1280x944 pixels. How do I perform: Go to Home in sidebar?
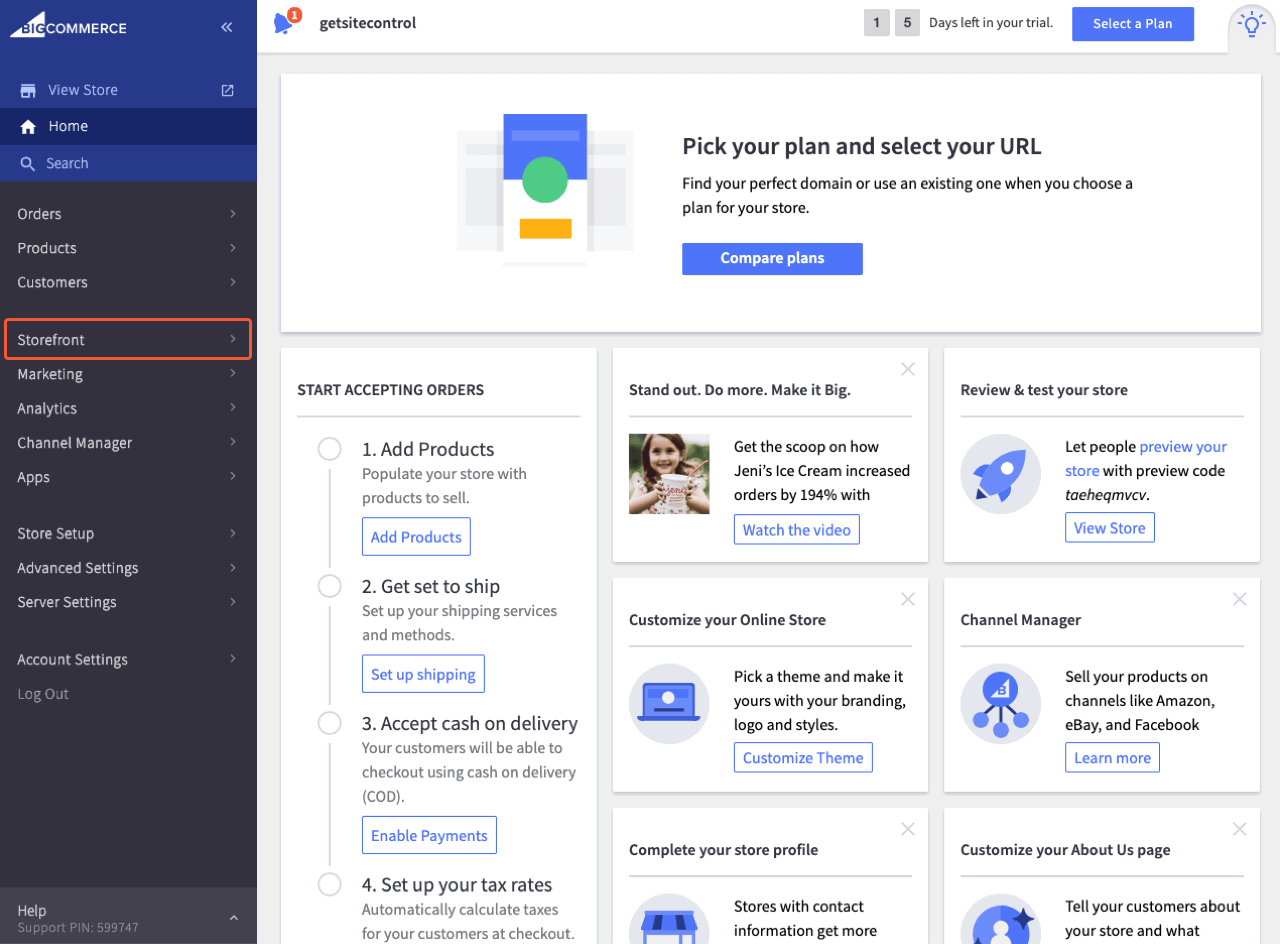128,126
